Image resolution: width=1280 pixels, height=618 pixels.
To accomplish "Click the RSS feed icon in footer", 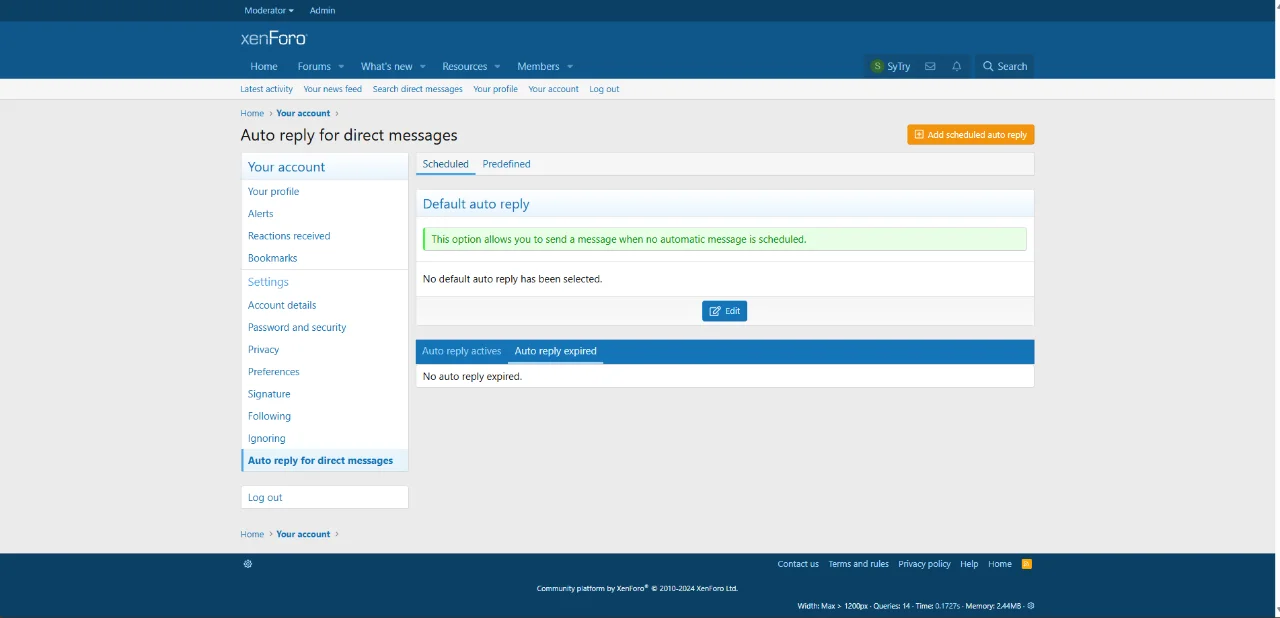I will [1026, 564].
